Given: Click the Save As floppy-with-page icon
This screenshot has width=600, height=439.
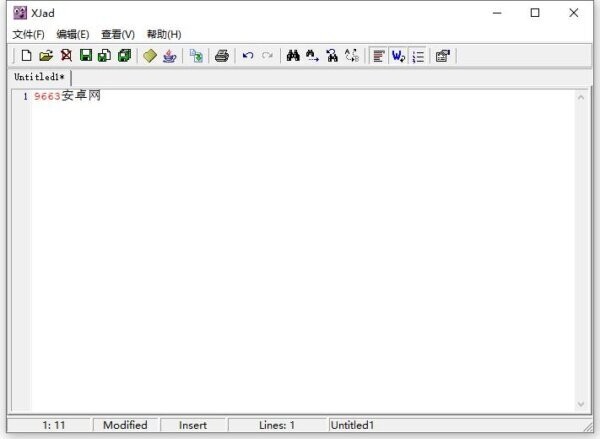Looking at the screenshot, I should (105, 56).
